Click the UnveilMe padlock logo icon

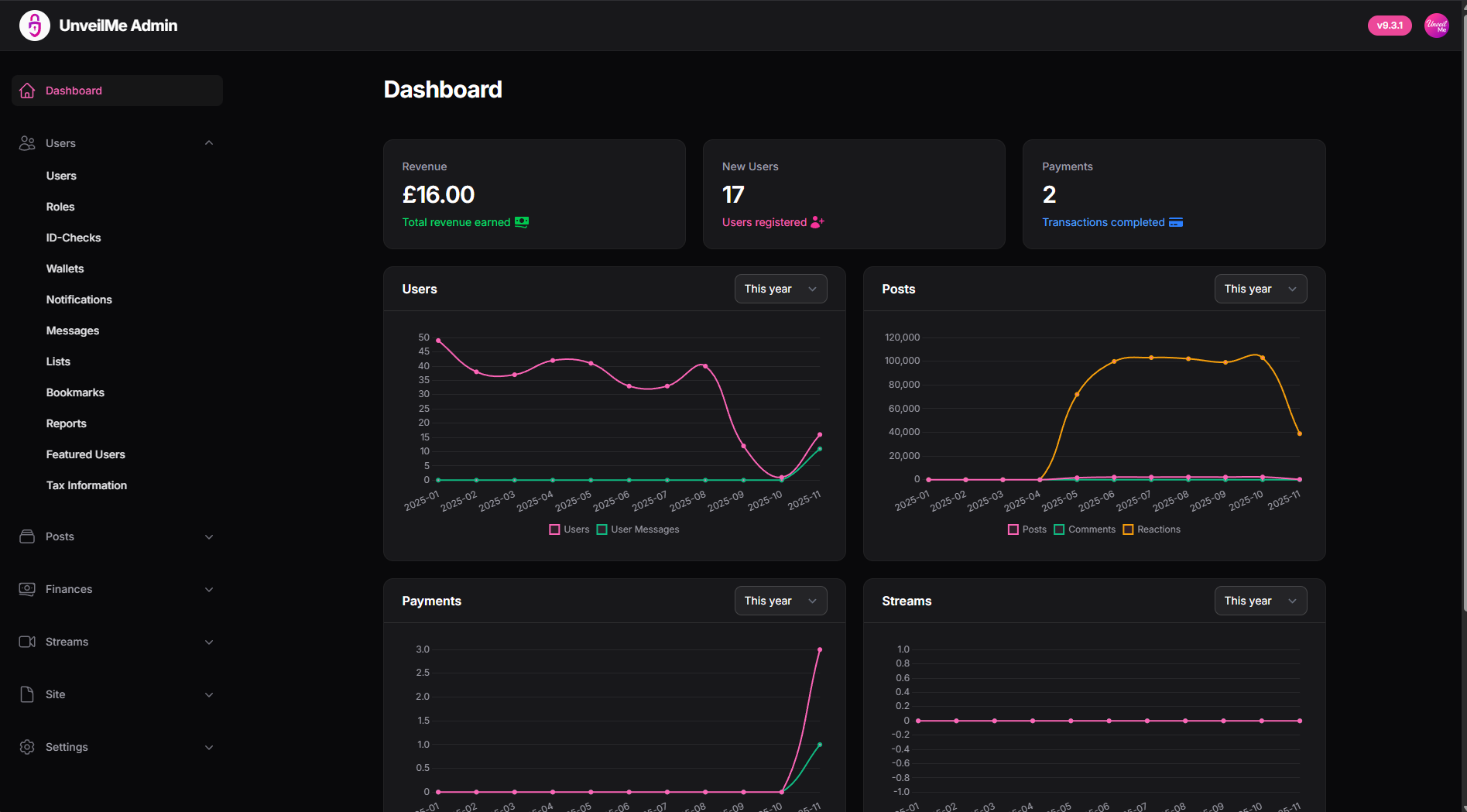tap(34, 26)
